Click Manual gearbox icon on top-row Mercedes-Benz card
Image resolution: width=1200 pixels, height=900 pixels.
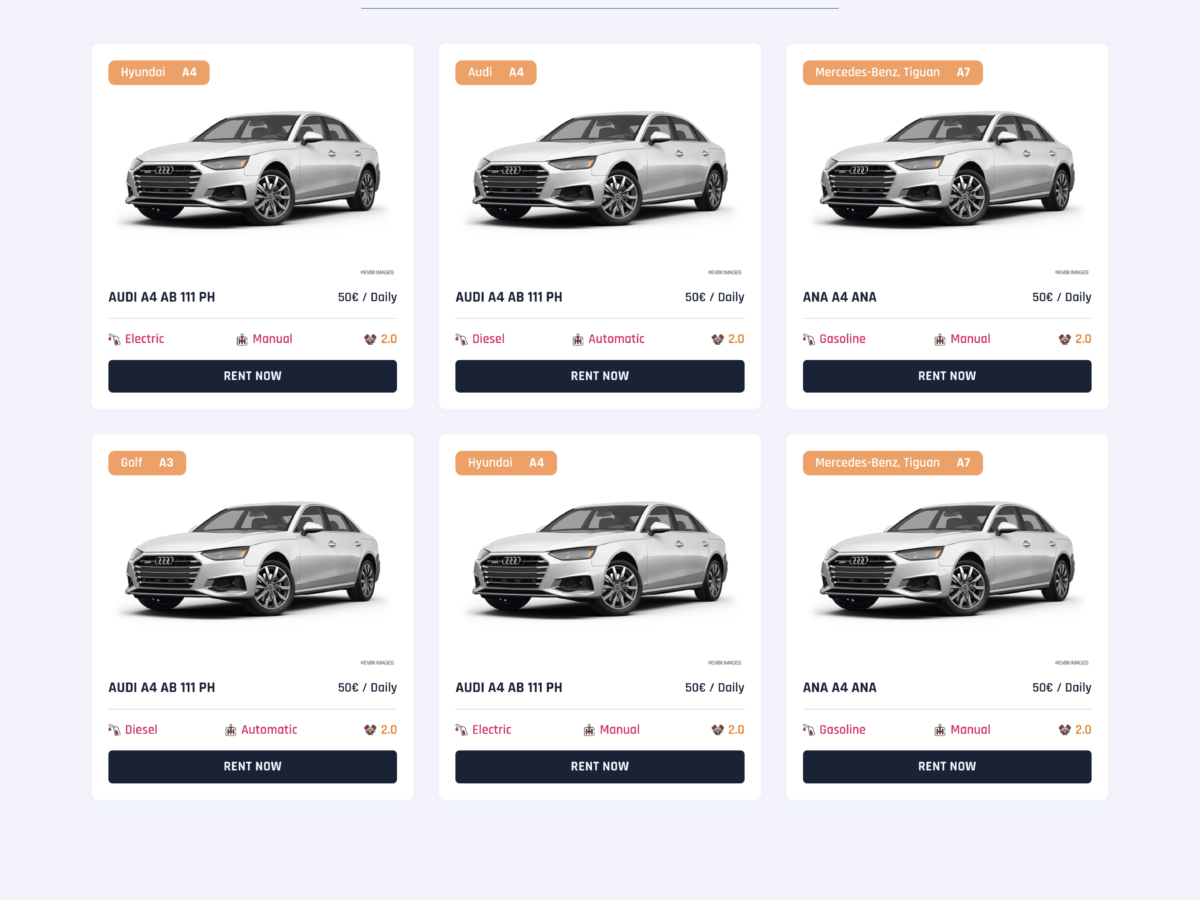click(940, 340)
